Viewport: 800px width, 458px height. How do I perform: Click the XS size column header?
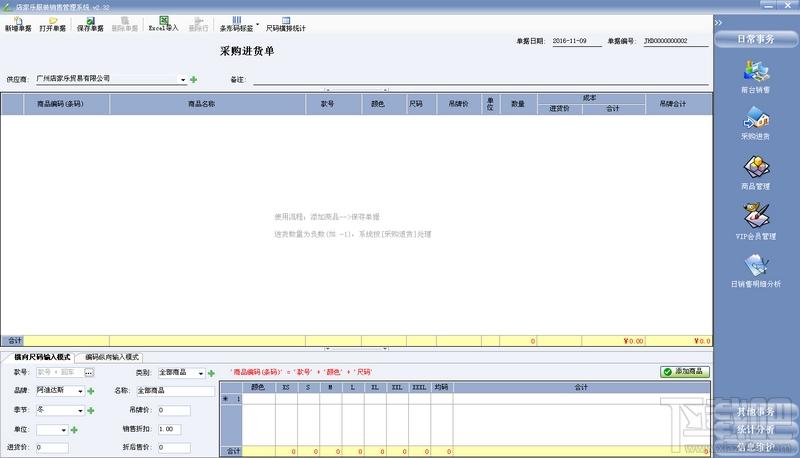(286, 388)
